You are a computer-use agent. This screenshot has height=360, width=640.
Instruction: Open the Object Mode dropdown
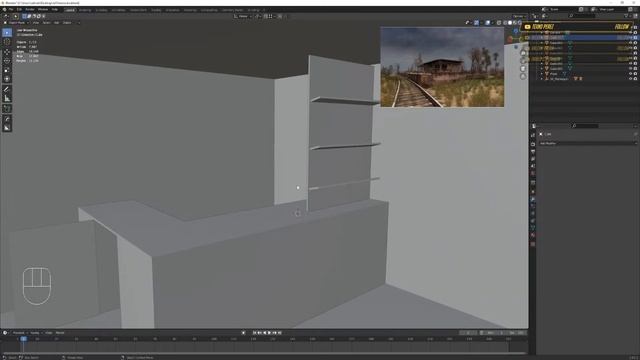tap(16, 23)
